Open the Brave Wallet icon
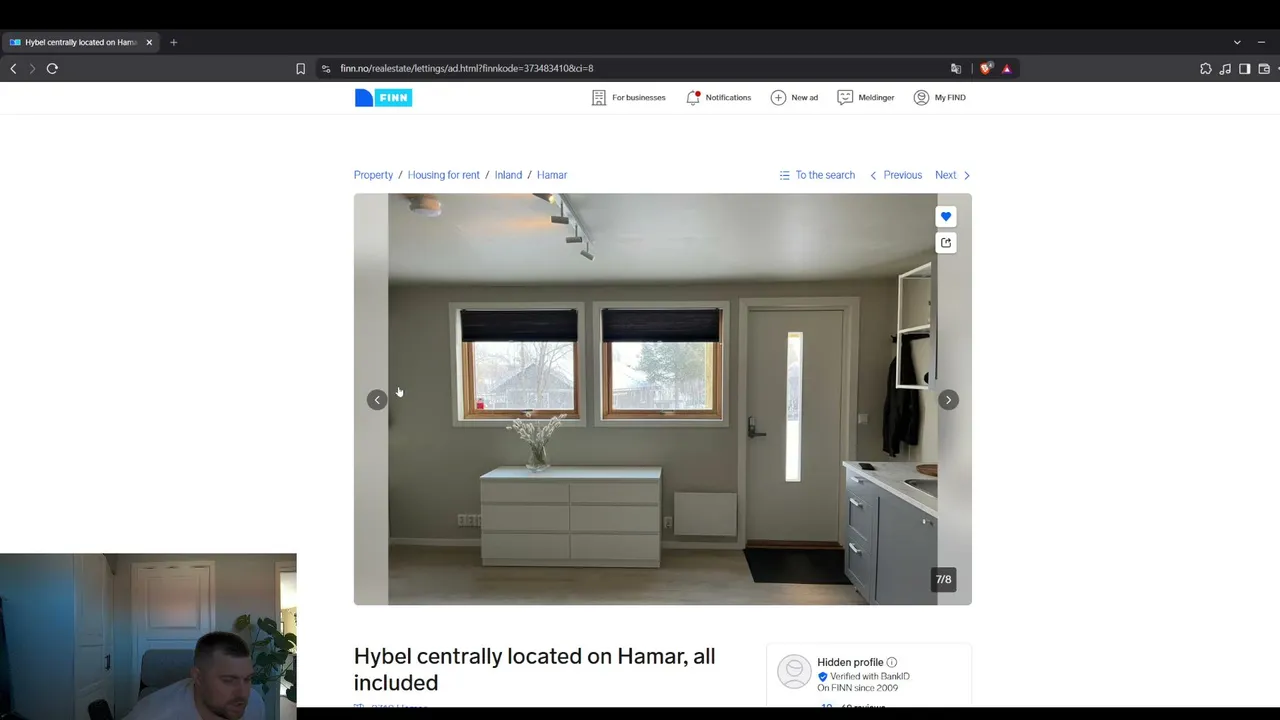The height and width of the screenshot is (720, 1280). (x=1264, y=68)
